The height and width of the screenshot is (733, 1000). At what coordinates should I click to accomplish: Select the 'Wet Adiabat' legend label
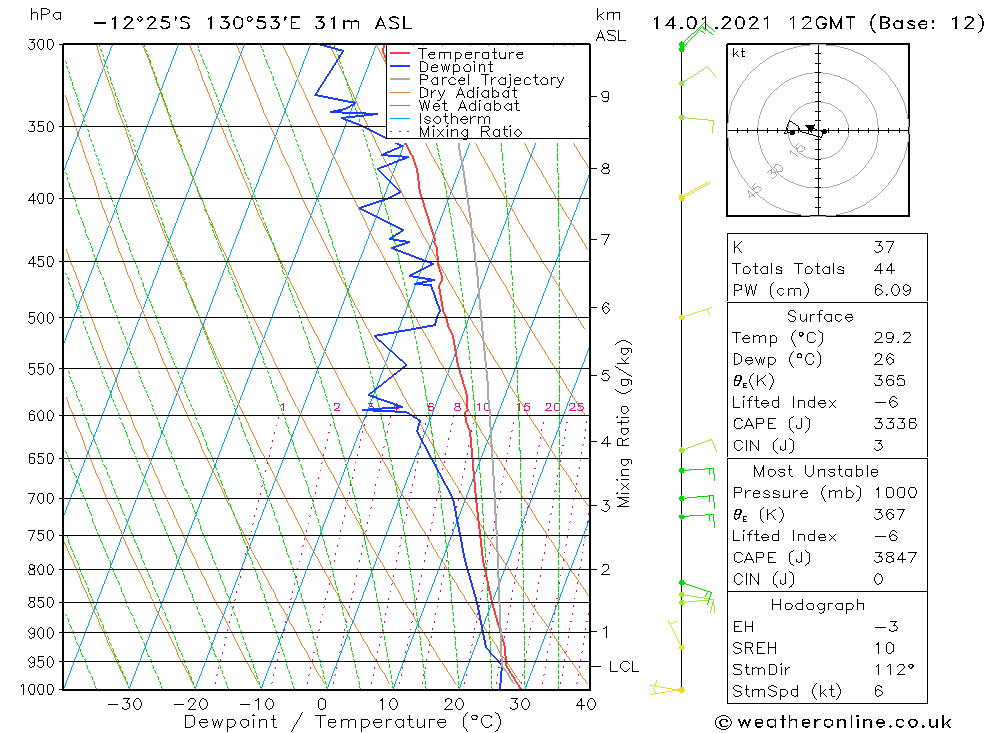pos(469,106)
